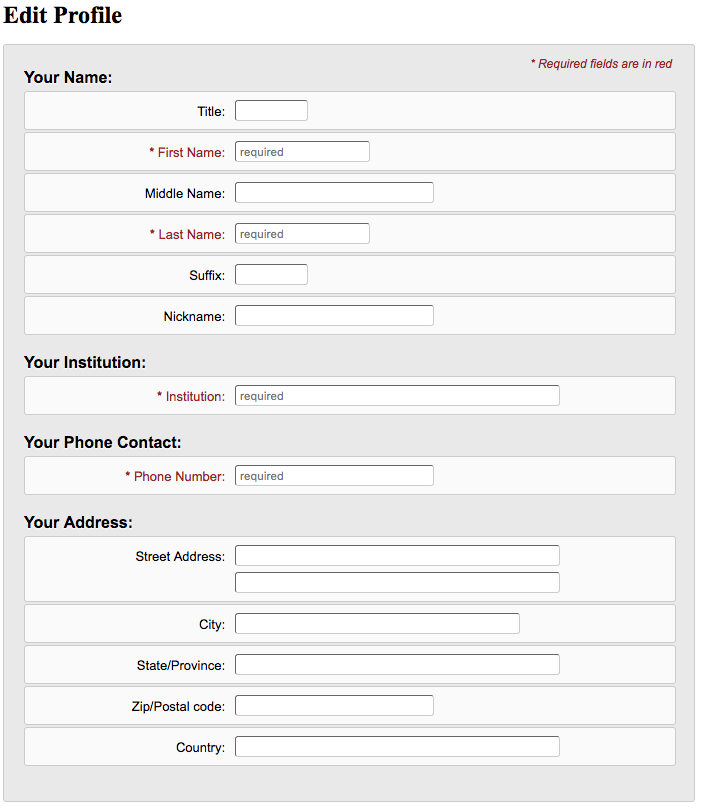701x811 pixels.
Task: Click the Edit Profile page heading
Action: pyautogui.click(x=62, y=16)
